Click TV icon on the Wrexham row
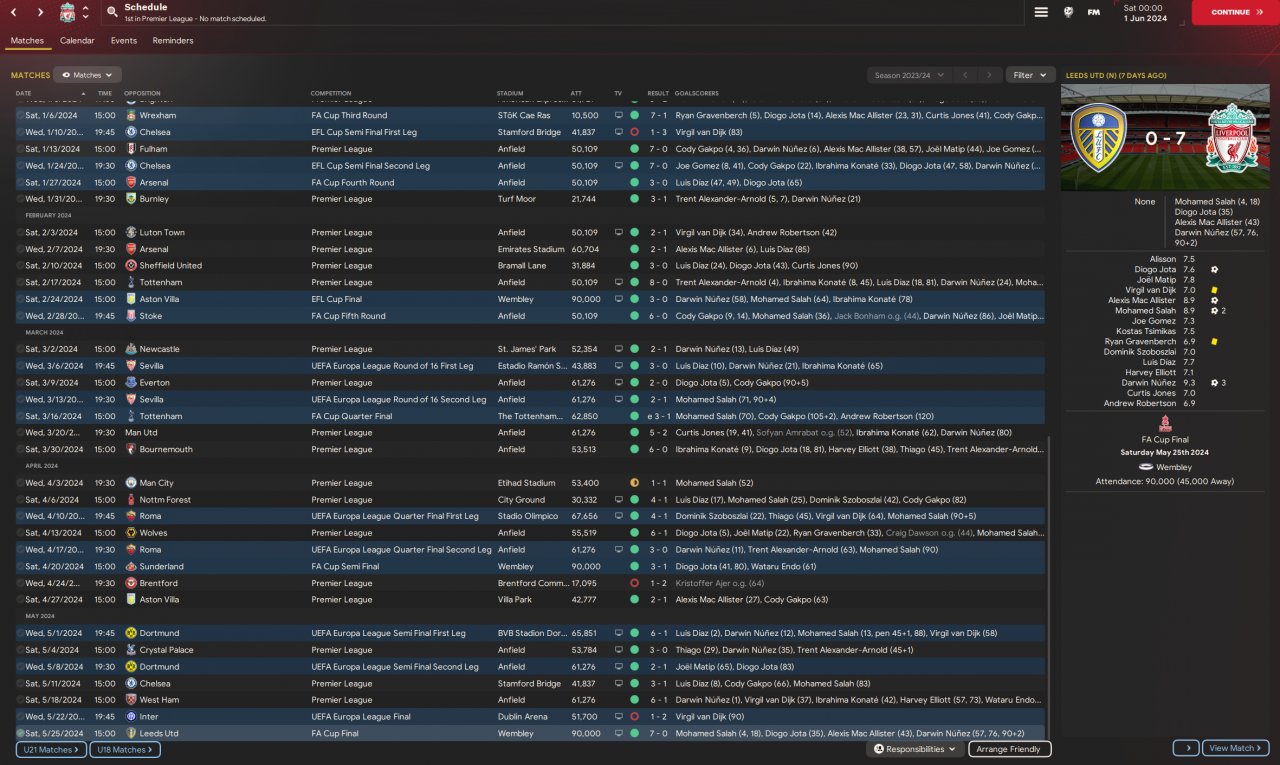The height and width of the screenshot is (765, 1280). coord(618,115)
